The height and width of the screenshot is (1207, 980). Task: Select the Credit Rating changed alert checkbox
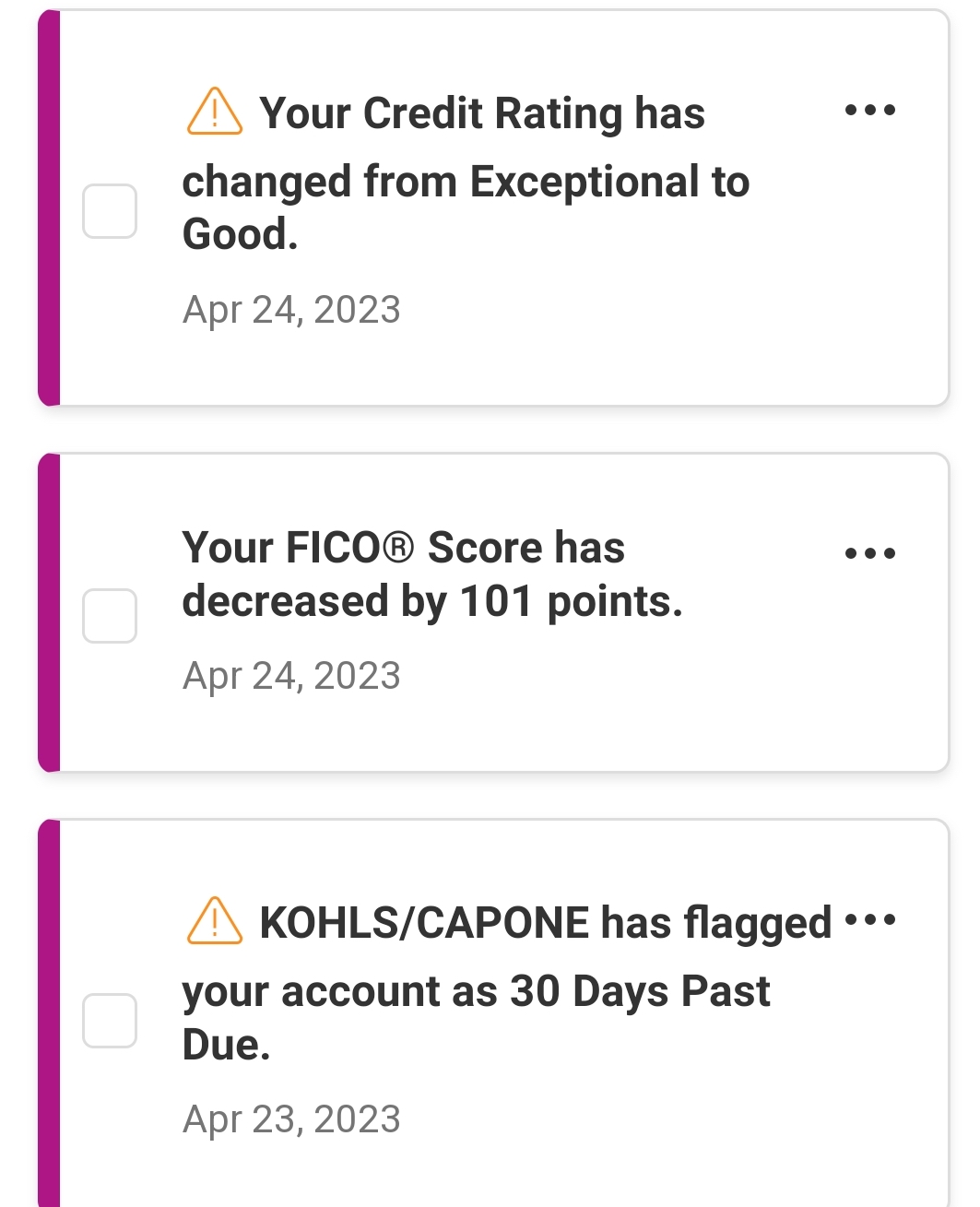click(110, 211)
